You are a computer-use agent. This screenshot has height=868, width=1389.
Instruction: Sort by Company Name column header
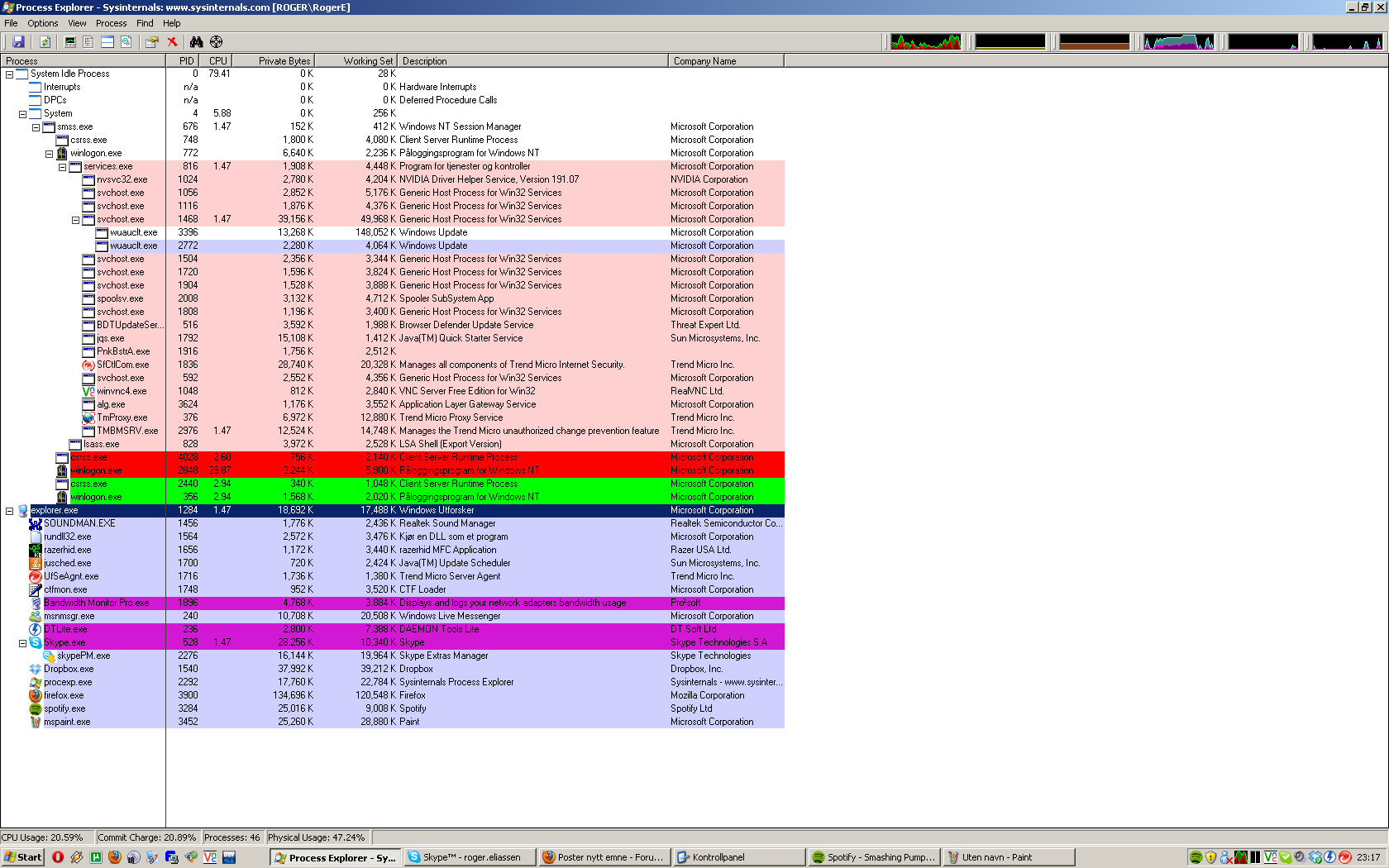click(x=726, y=60)
